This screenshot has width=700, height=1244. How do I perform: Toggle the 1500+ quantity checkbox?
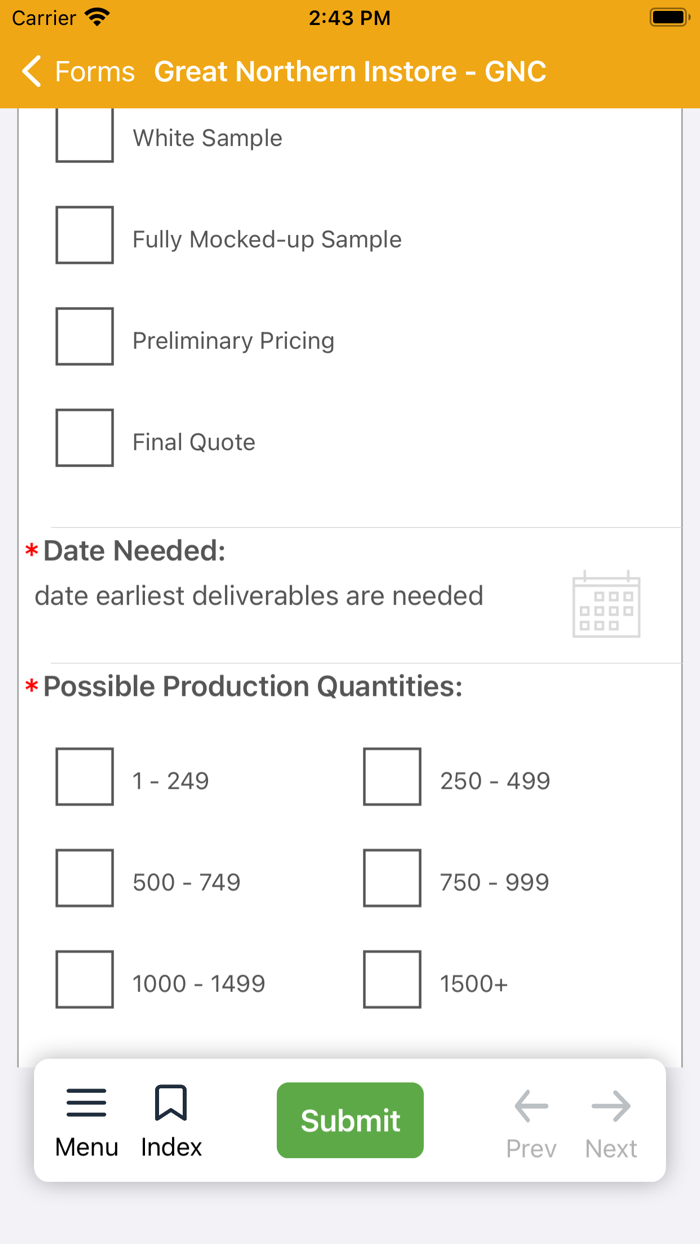(392, 979)
